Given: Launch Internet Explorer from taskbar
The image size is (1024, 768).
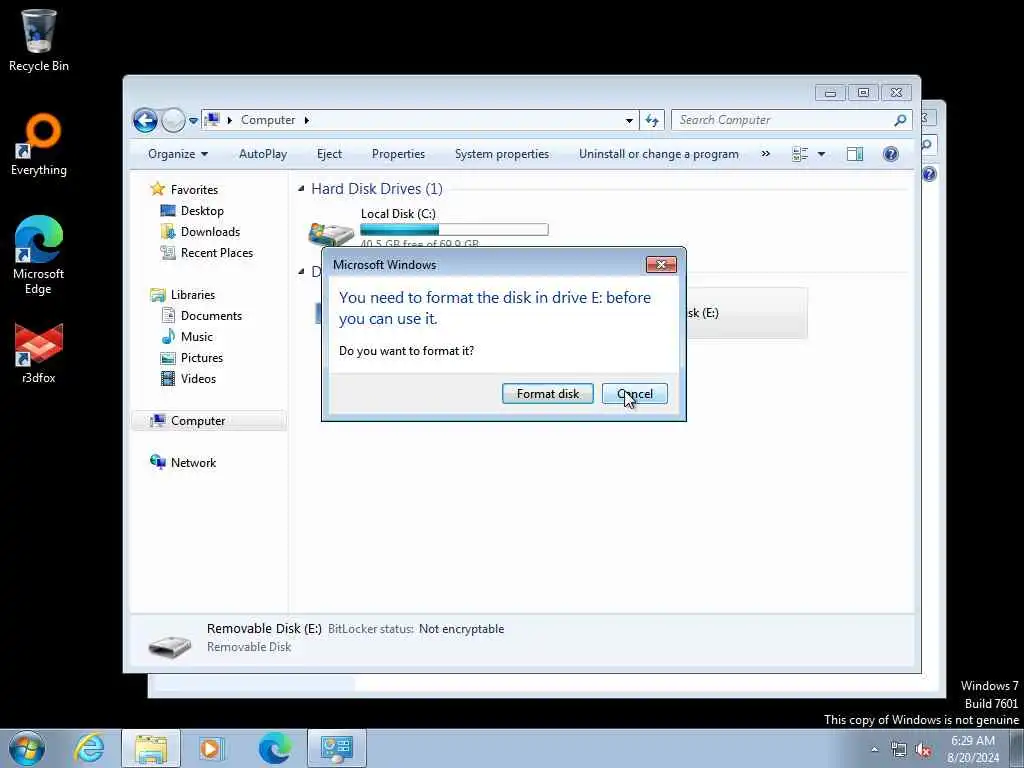Looking at the screenshot, I should pyautogui.click(x=89, y=748).
